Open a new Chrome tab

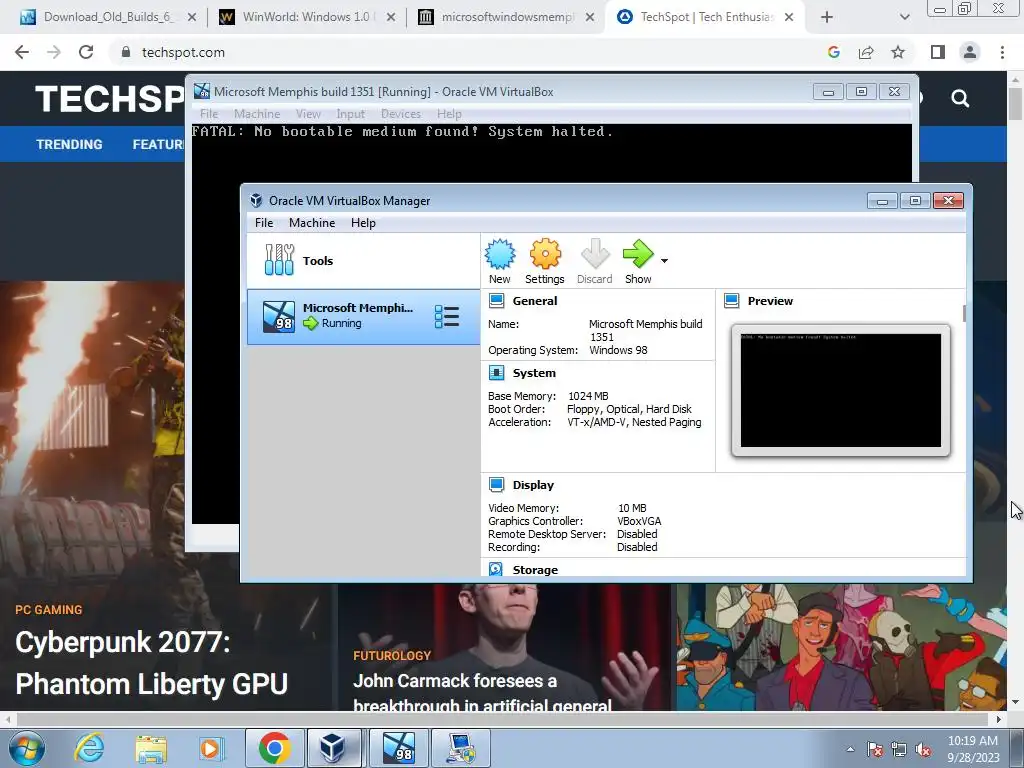(826, 17)
